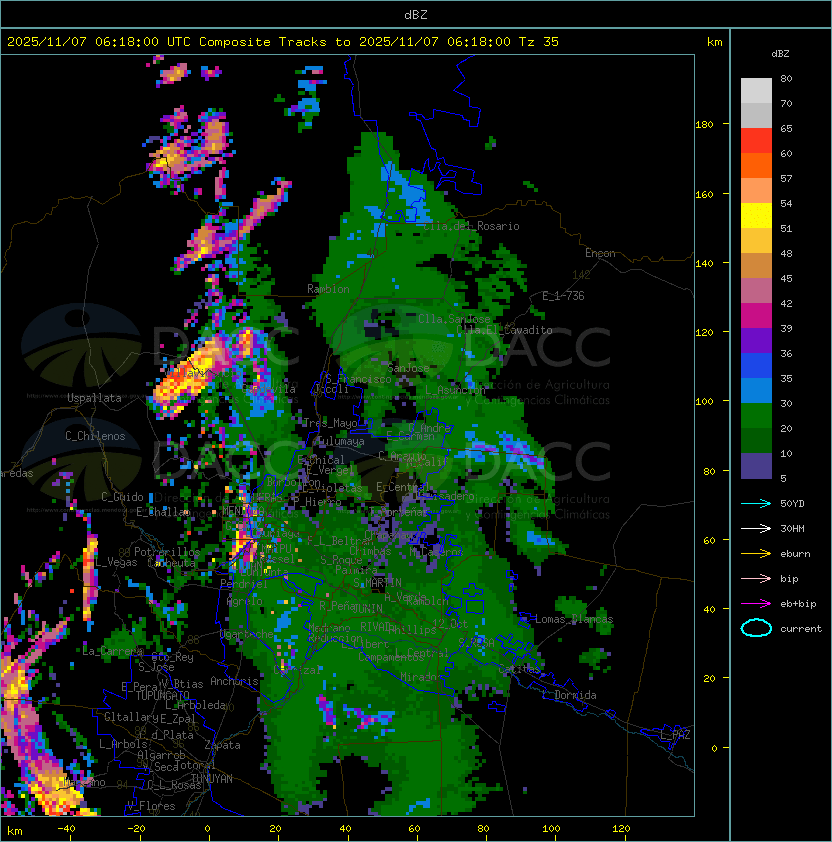Pick the tan swatch between 48 and 45

[756, 265]
